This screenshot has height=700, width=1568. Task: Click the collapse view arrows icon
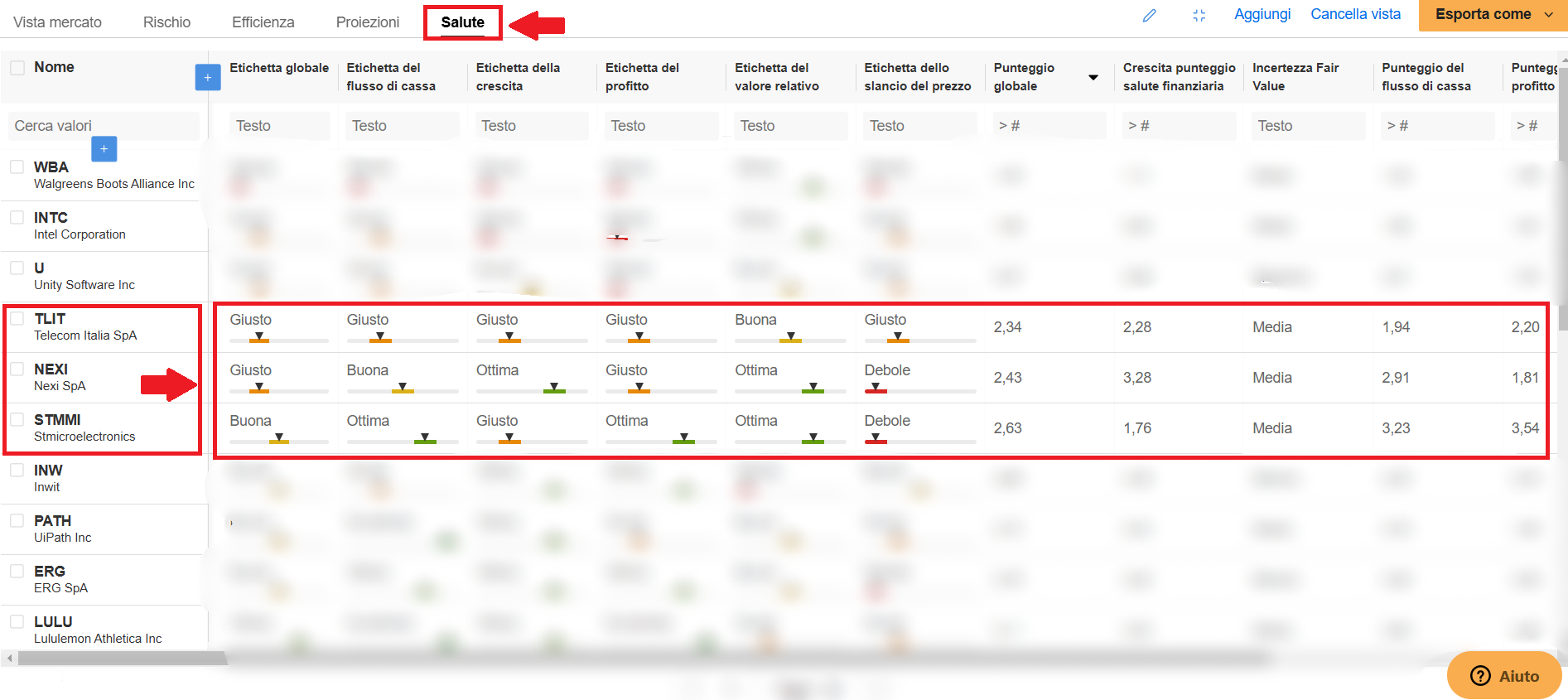1199,16
